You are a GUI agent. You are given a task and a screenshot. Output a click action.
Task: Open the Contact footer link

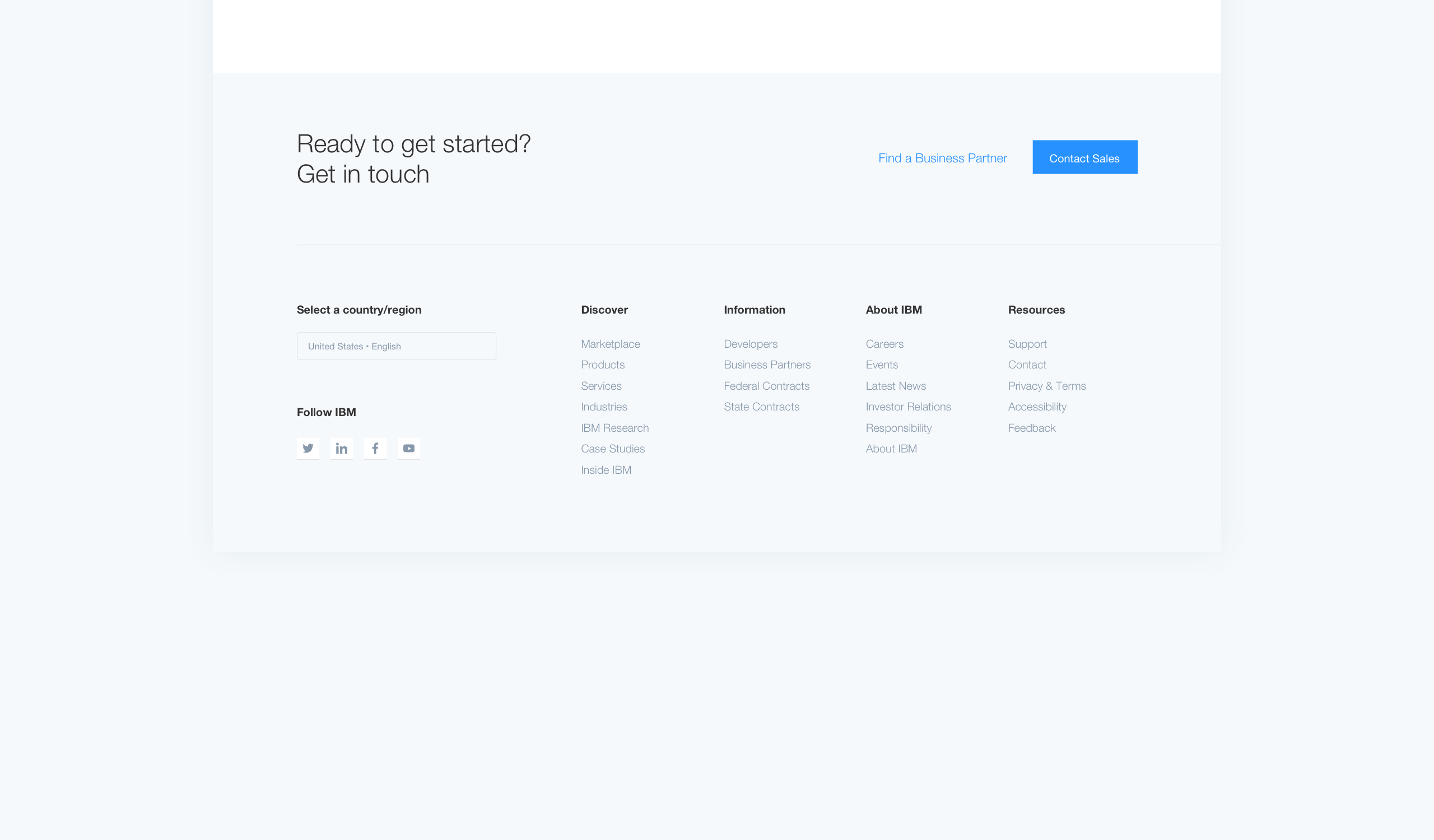(x=1027, y=365)
